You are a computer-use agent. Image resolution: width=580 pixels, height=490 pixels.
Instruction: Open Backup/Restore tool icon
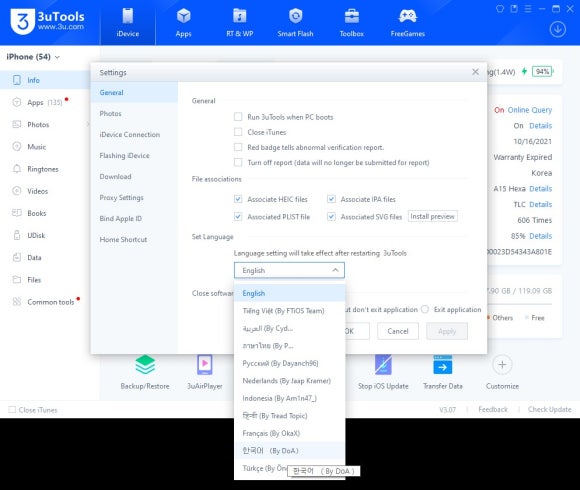[x=145, y=365]
